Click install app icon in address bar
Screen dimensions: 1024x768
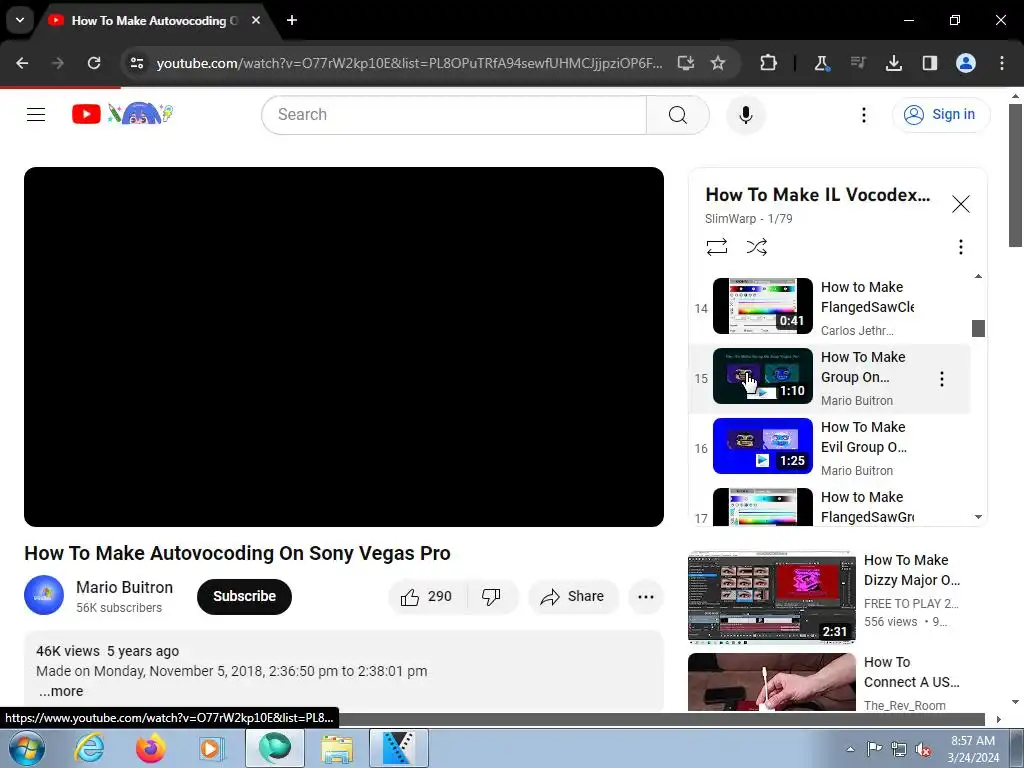(685, 63)
